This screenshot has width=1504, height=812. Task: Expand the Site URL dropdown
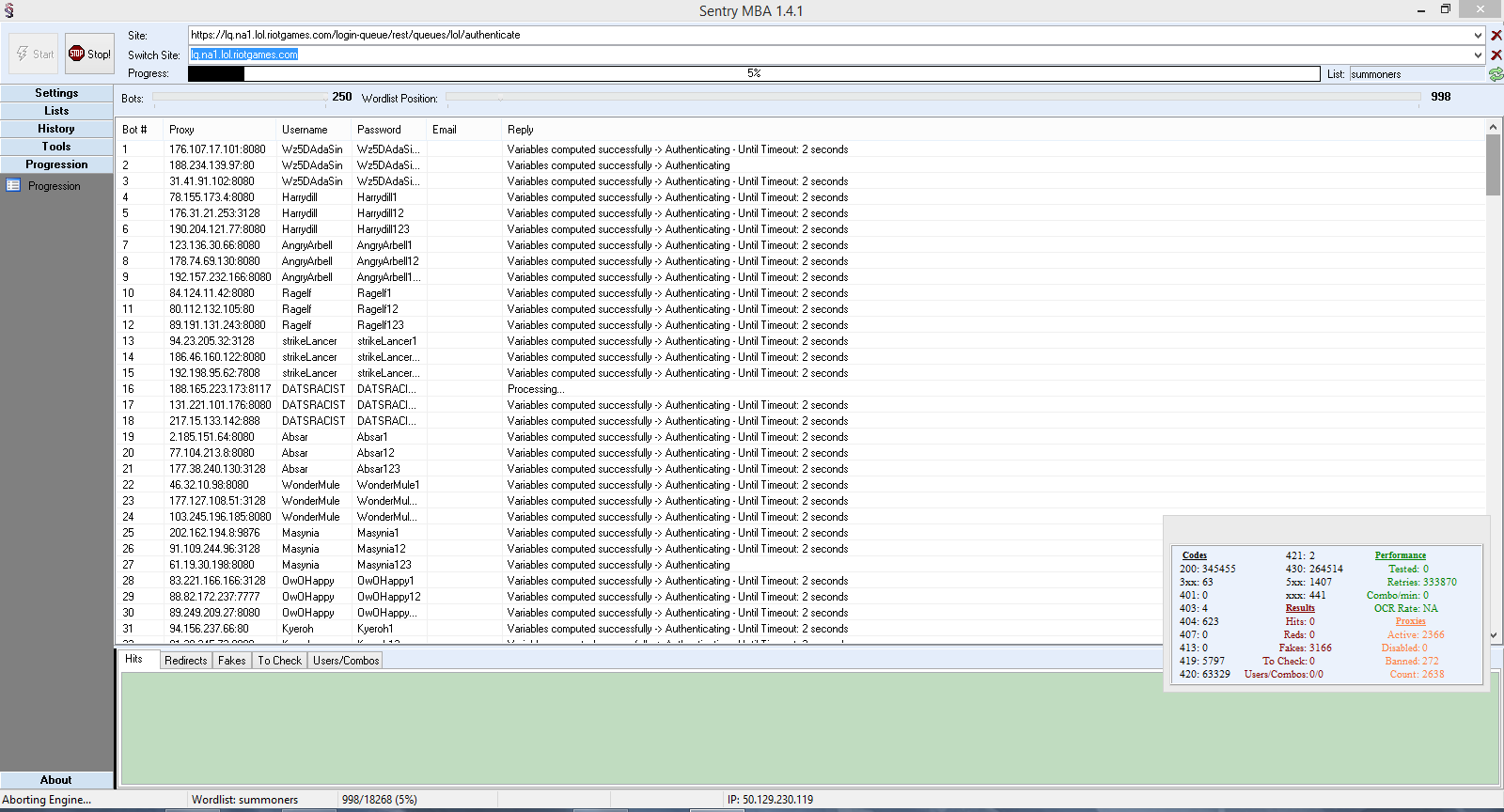(1479, 35)
